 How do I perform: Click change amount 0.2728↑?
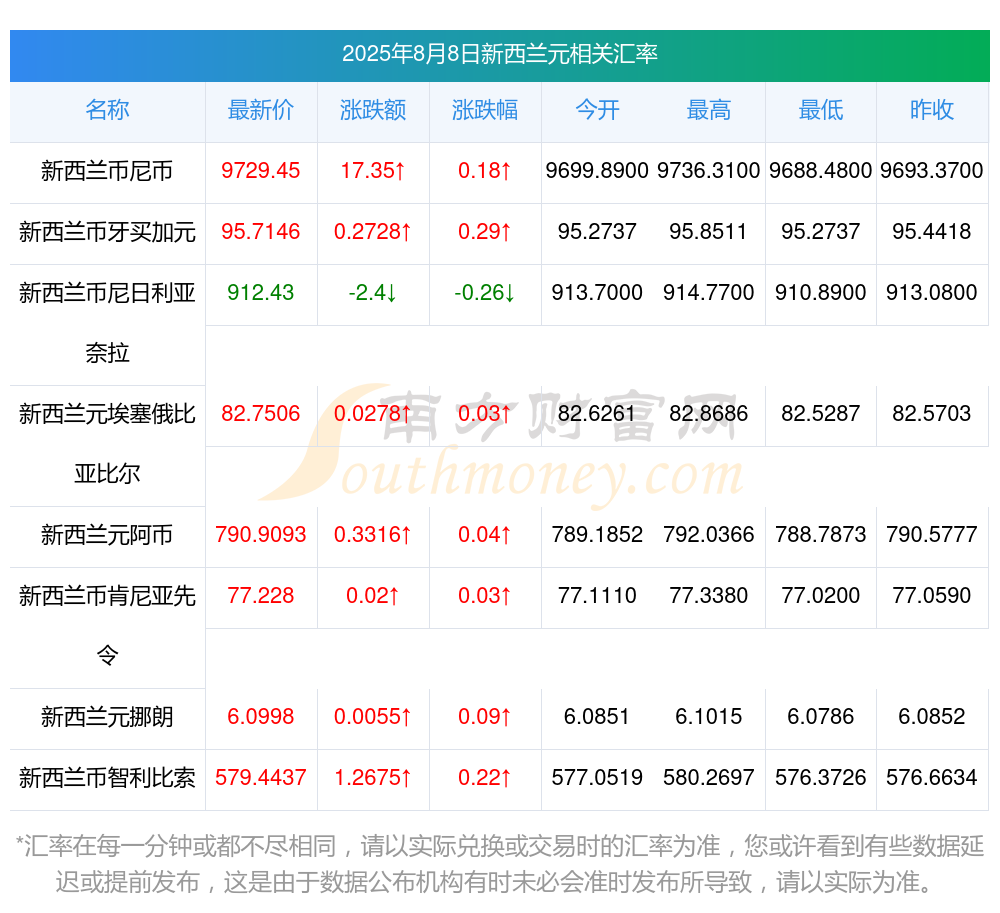click(373, 231)
